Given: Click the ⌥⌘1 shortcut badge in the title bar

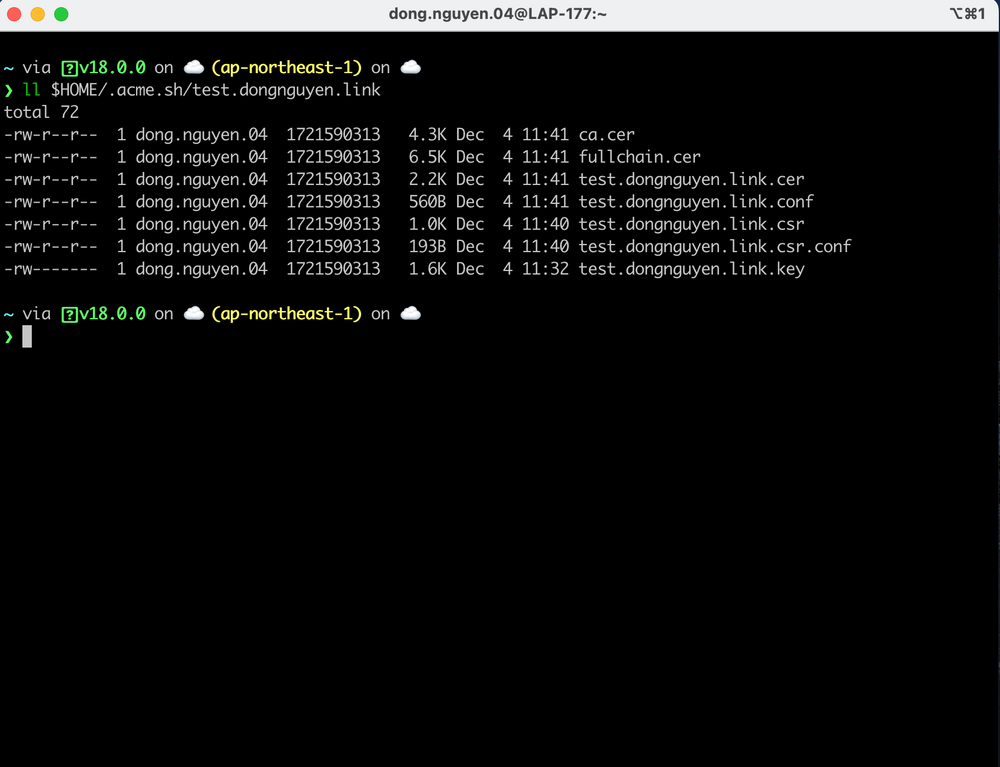Looking at the screenshot, I should click(966, 14).
